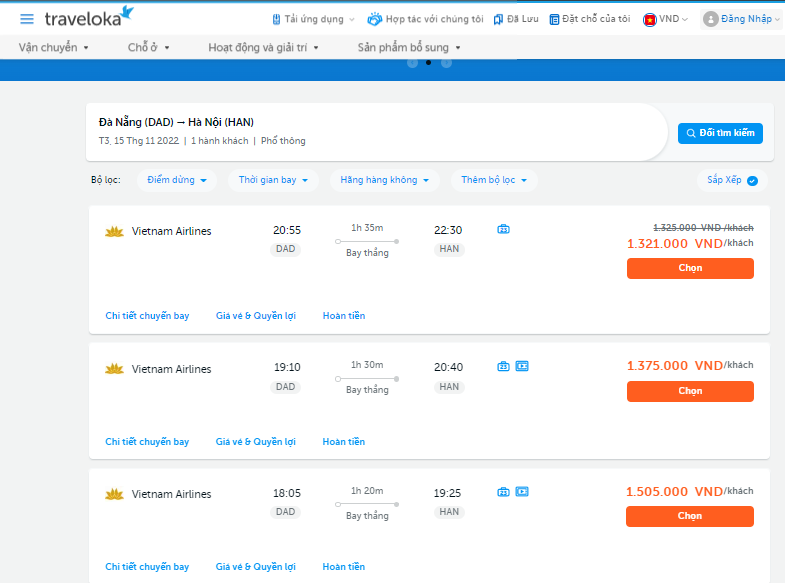Open the Vận chuyển menu

(54, 47)
